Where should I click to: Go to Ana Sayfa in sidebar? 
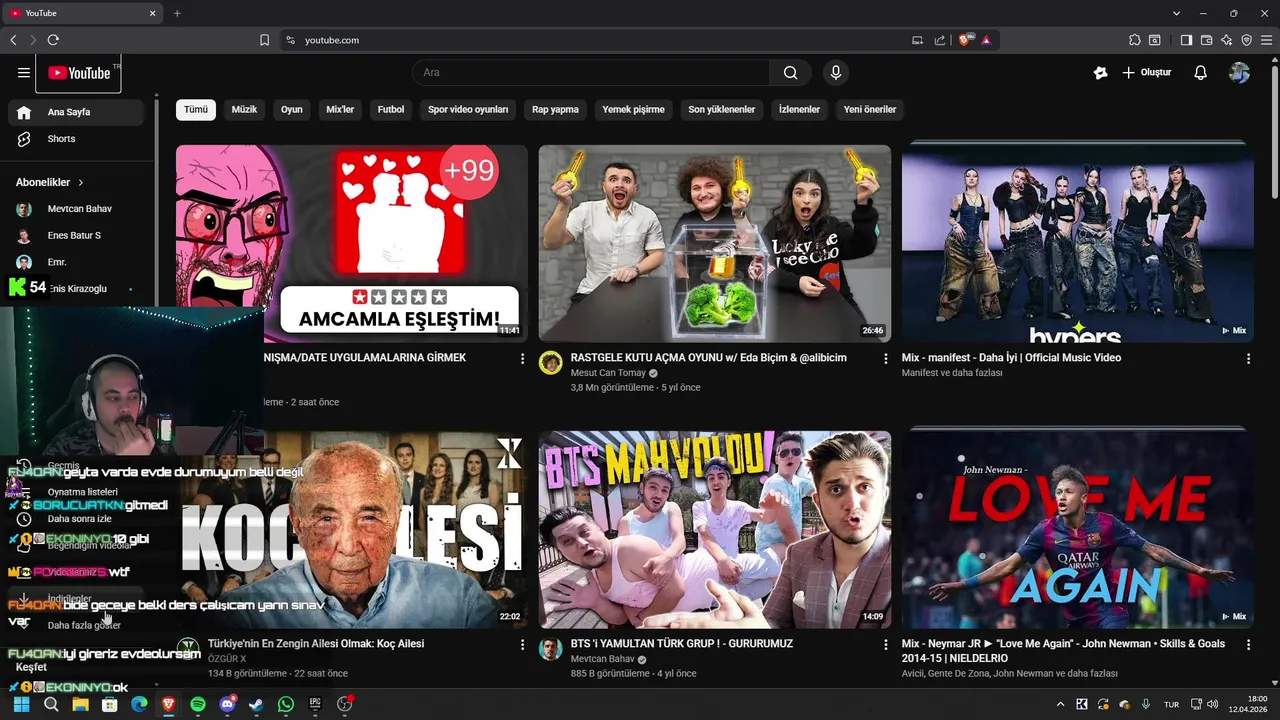click(x=76, y=112)
